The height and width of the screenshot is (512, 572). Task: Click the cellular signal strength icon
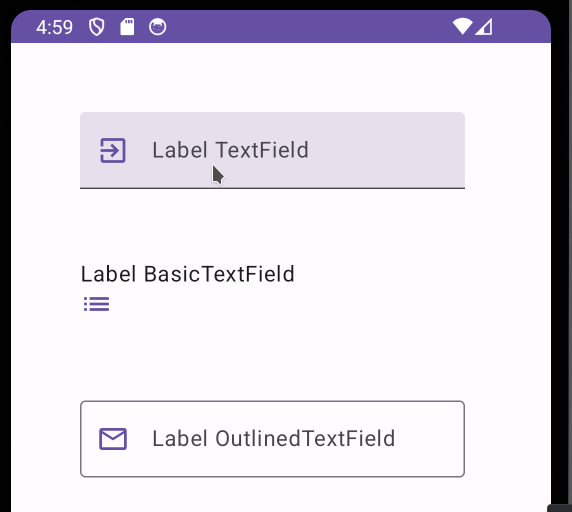pyautogui.click(x=484, y=27)
